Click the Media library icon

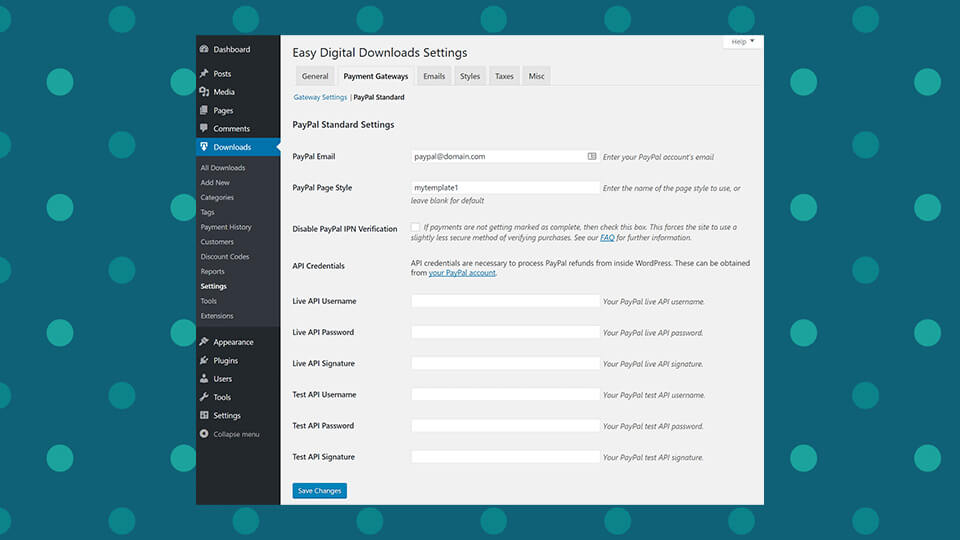(x=204, y=92)
